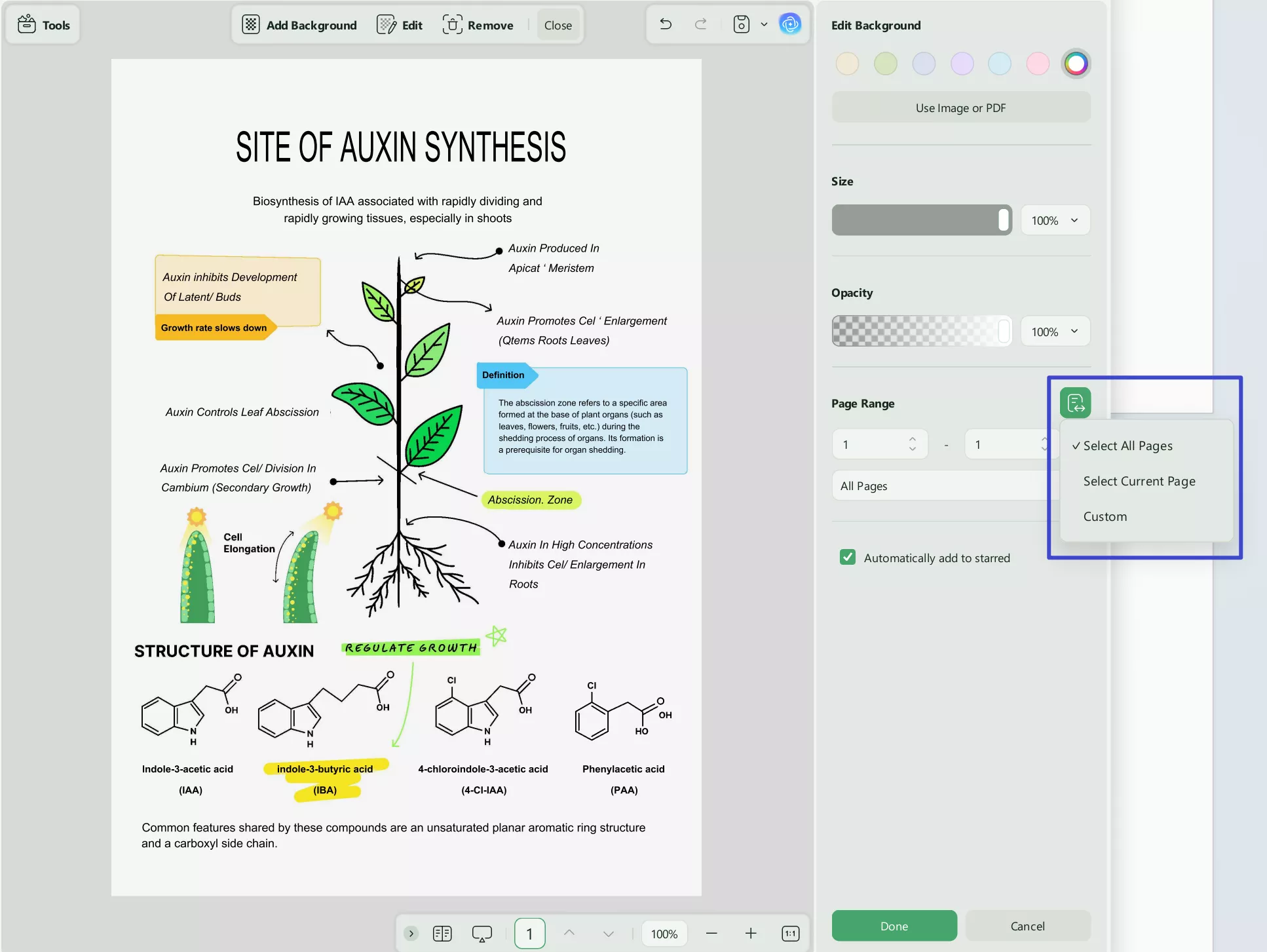Click the page range selector icon
Viewport: 1267px width, 952px height.
click(1075, 403)
